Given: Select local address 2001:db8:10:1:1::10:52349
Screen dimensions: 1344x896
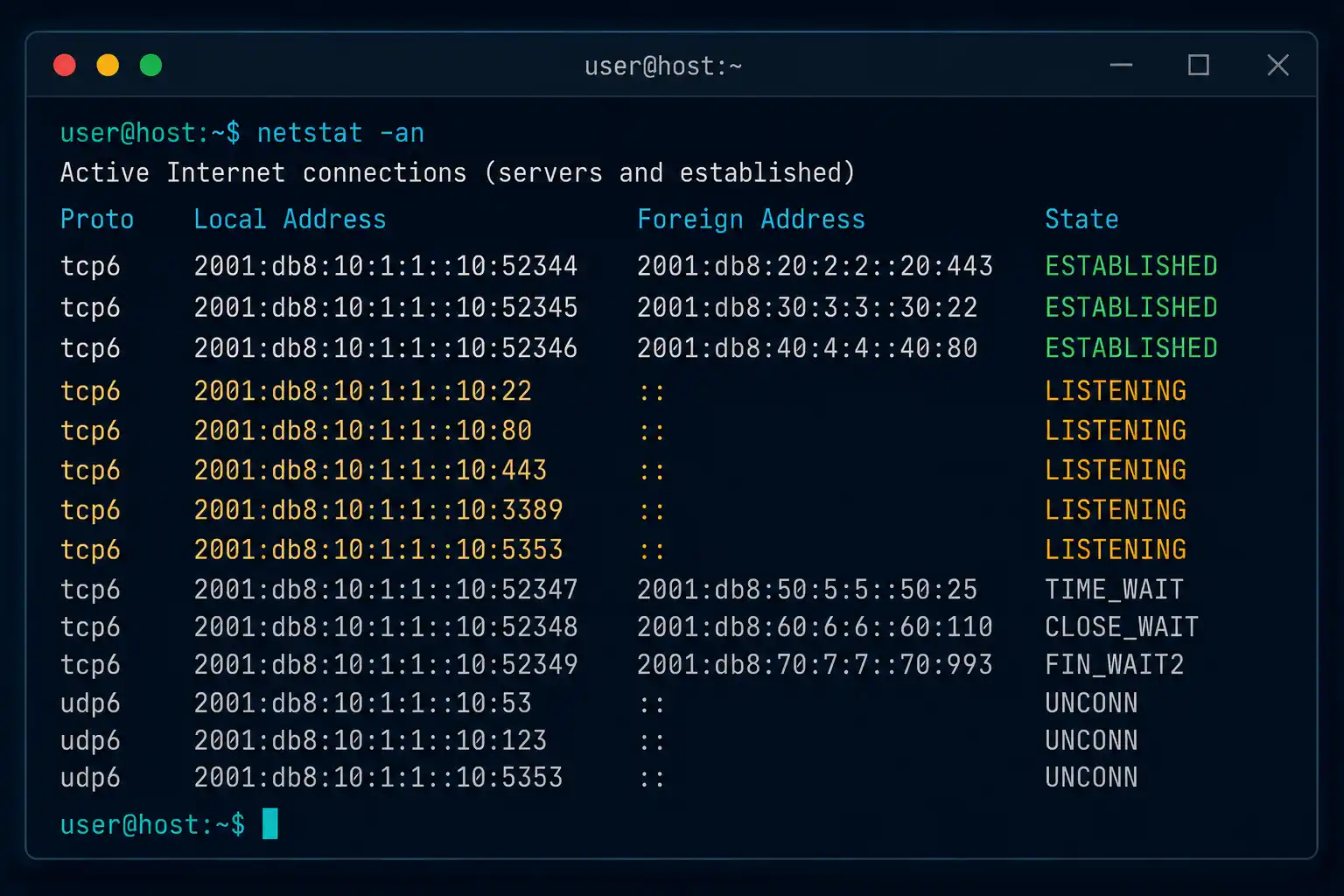Looking at the screenshot, I should tap(386, 665).
